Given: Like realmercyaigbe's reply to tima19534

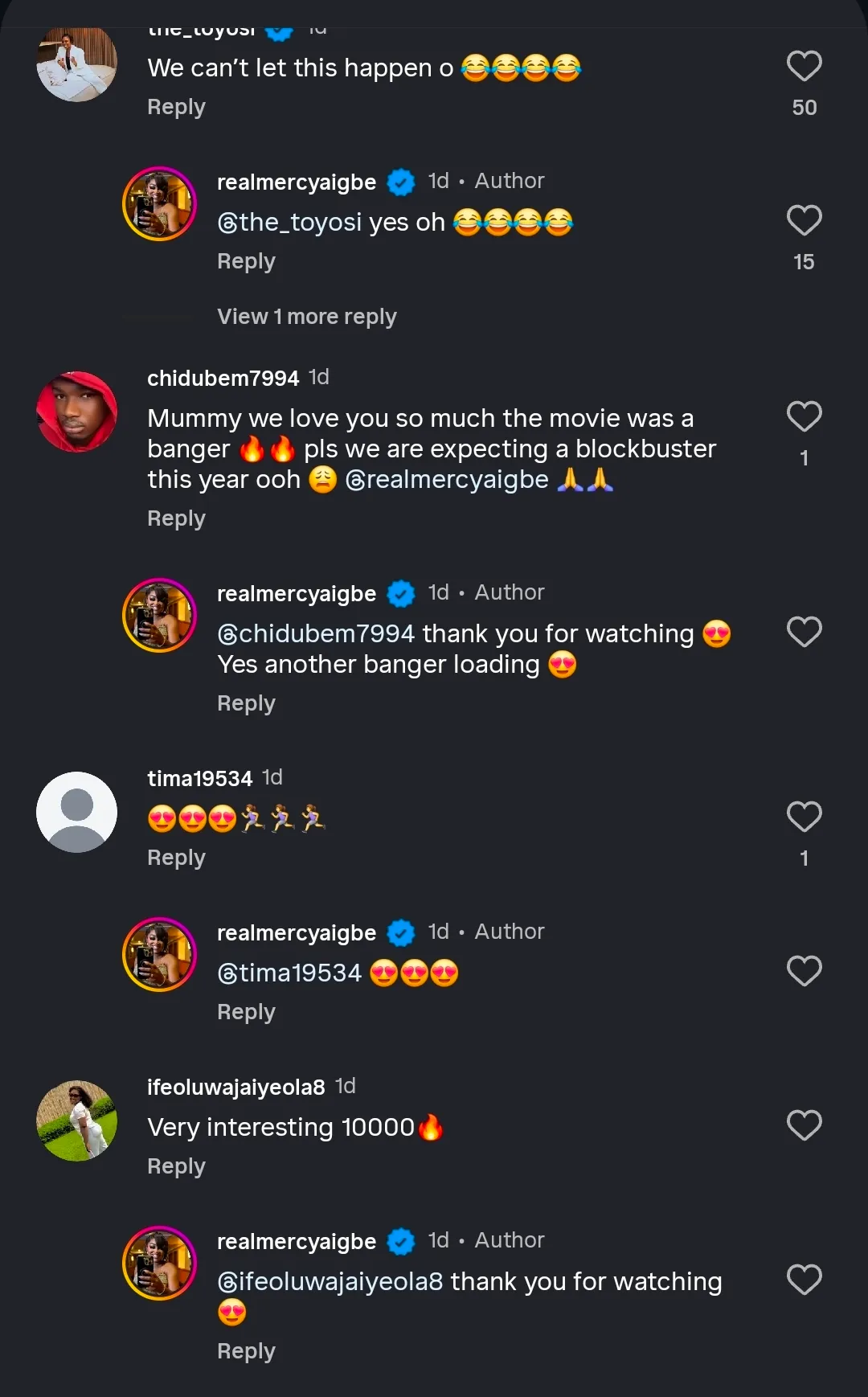Looking at the screenshot, I should [804, 972].
